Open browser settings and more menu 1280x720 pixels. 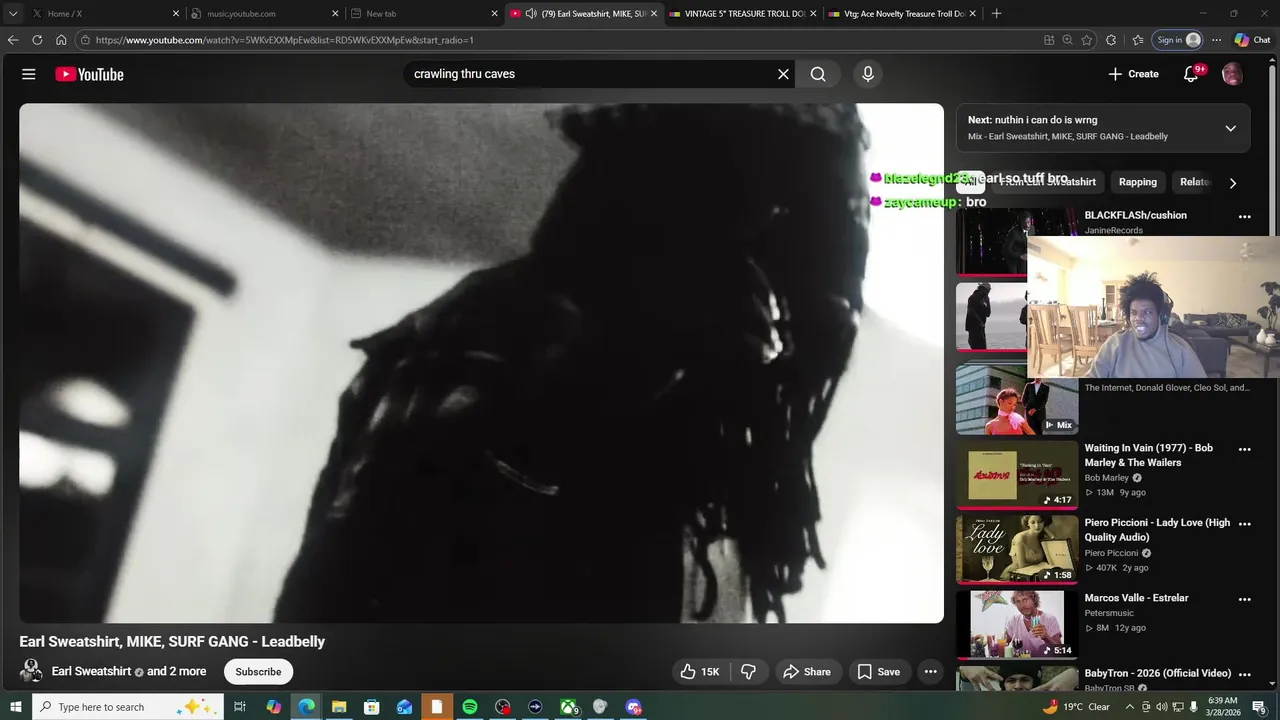coord(1216,40)
